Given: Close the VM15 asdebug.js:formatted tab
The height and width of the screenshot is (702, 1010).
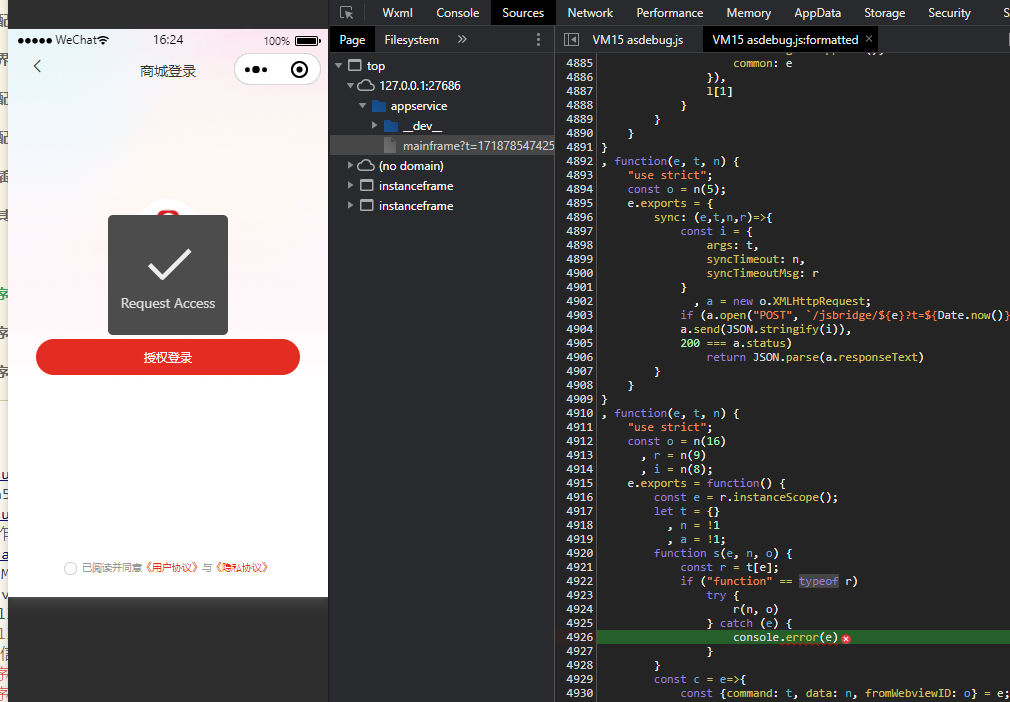Looking at the screenshot, I should [x=869, y=39].
